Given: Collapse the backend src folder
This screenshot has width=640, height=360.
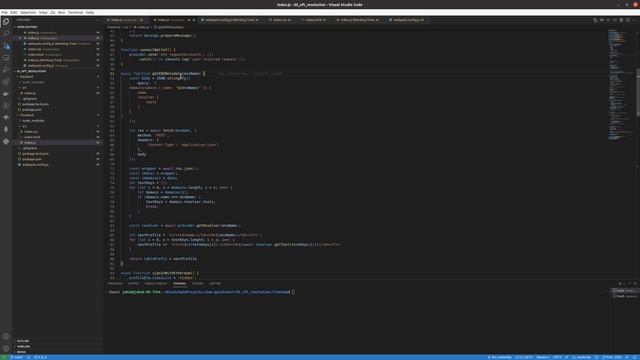Looking at the screenshot, I should 24,88.
